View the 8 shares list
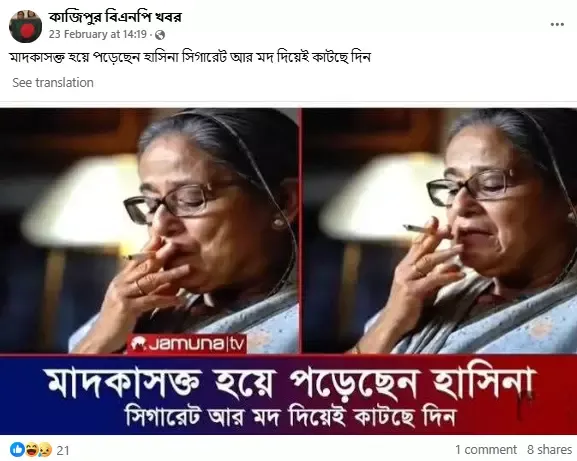This screenshot has width=577, height=461. 549,450
